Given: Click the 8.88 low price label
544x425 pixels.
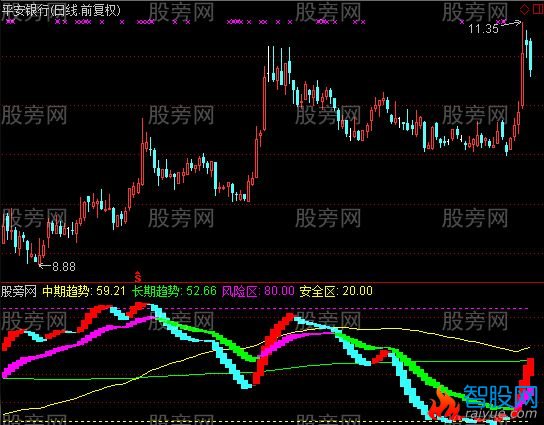Looking at the screenshot, I should pyautogui.click(x=64, y=266).
